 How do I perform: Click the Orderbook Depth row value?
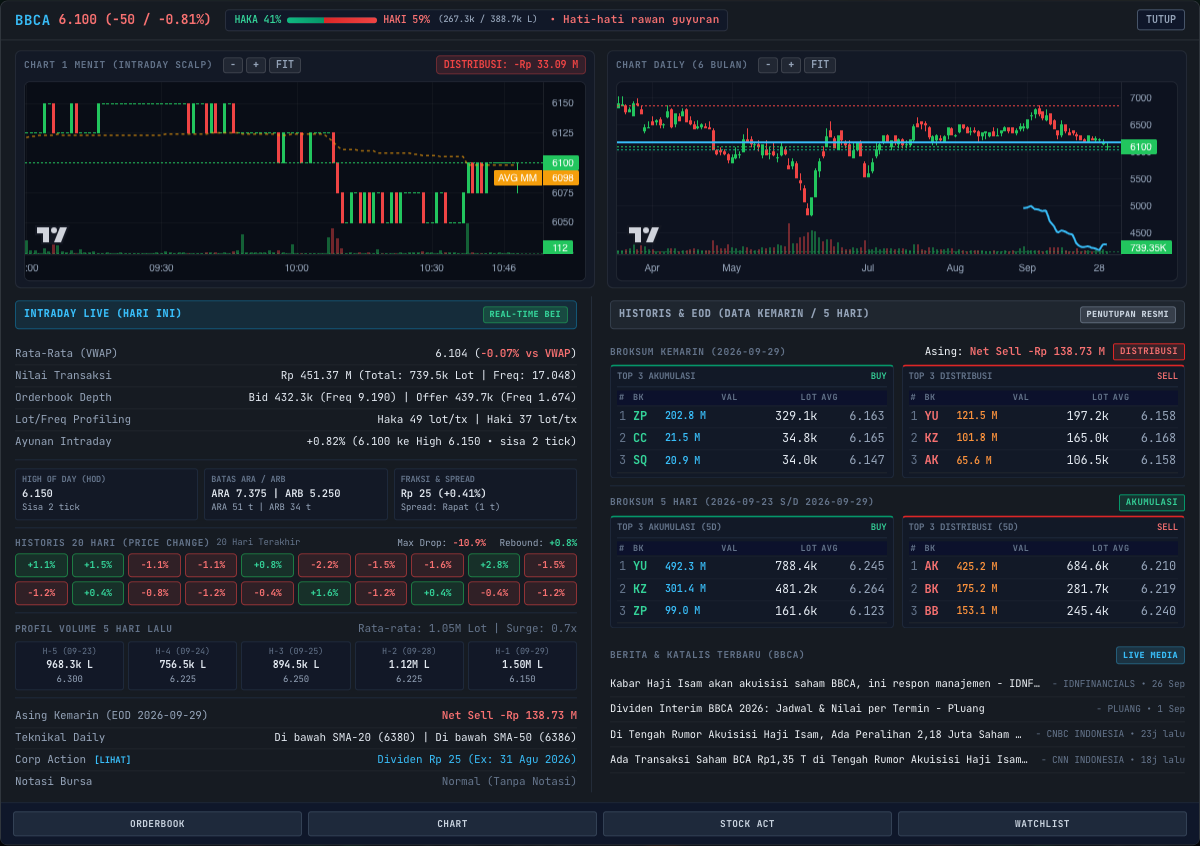(413, 397)
